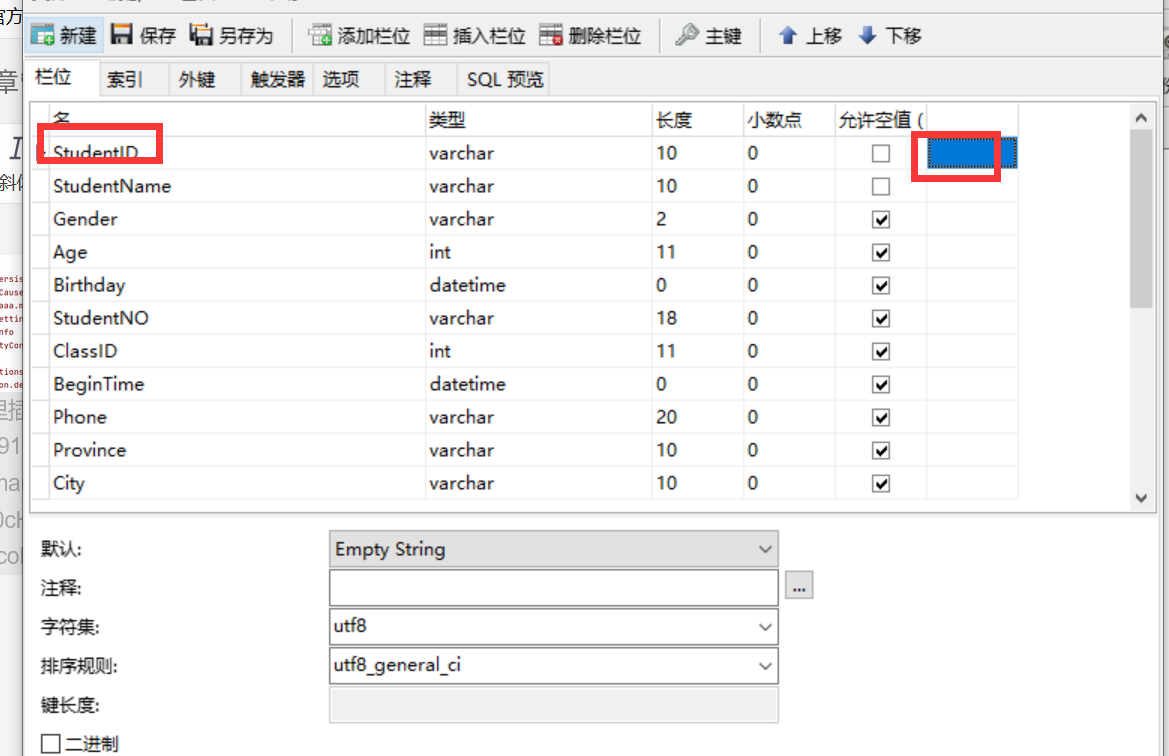
Task: Click the Primary Key (主键) key icon
Action: [687, 34]
